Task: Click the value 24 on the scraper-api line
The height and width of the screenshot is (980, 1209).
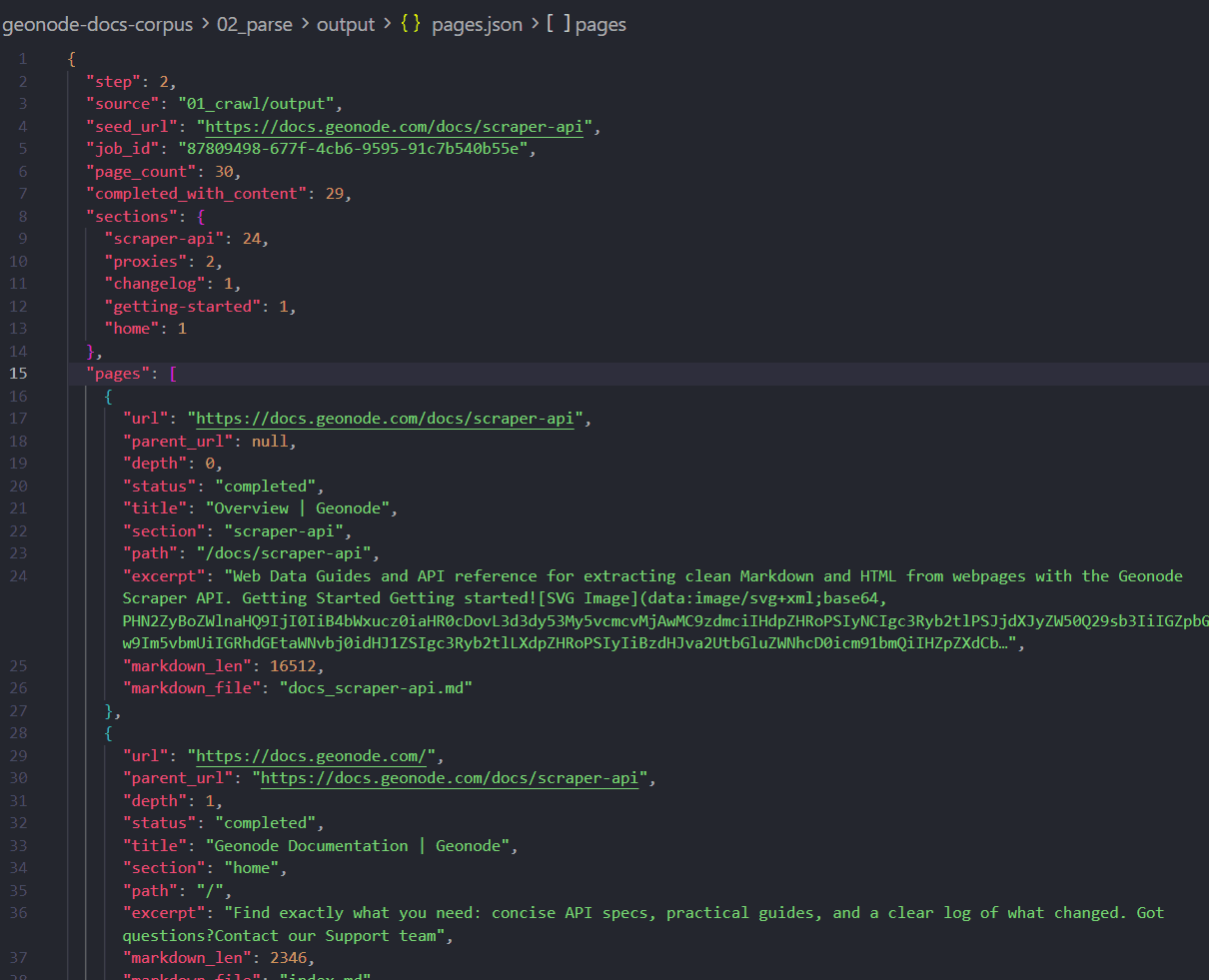Action: [251, 239]
